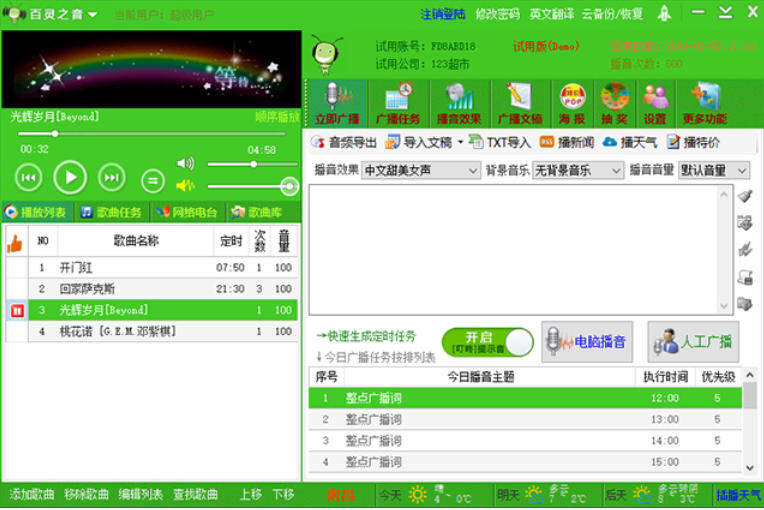Click inside the broadcast text editor

[514, 249]
